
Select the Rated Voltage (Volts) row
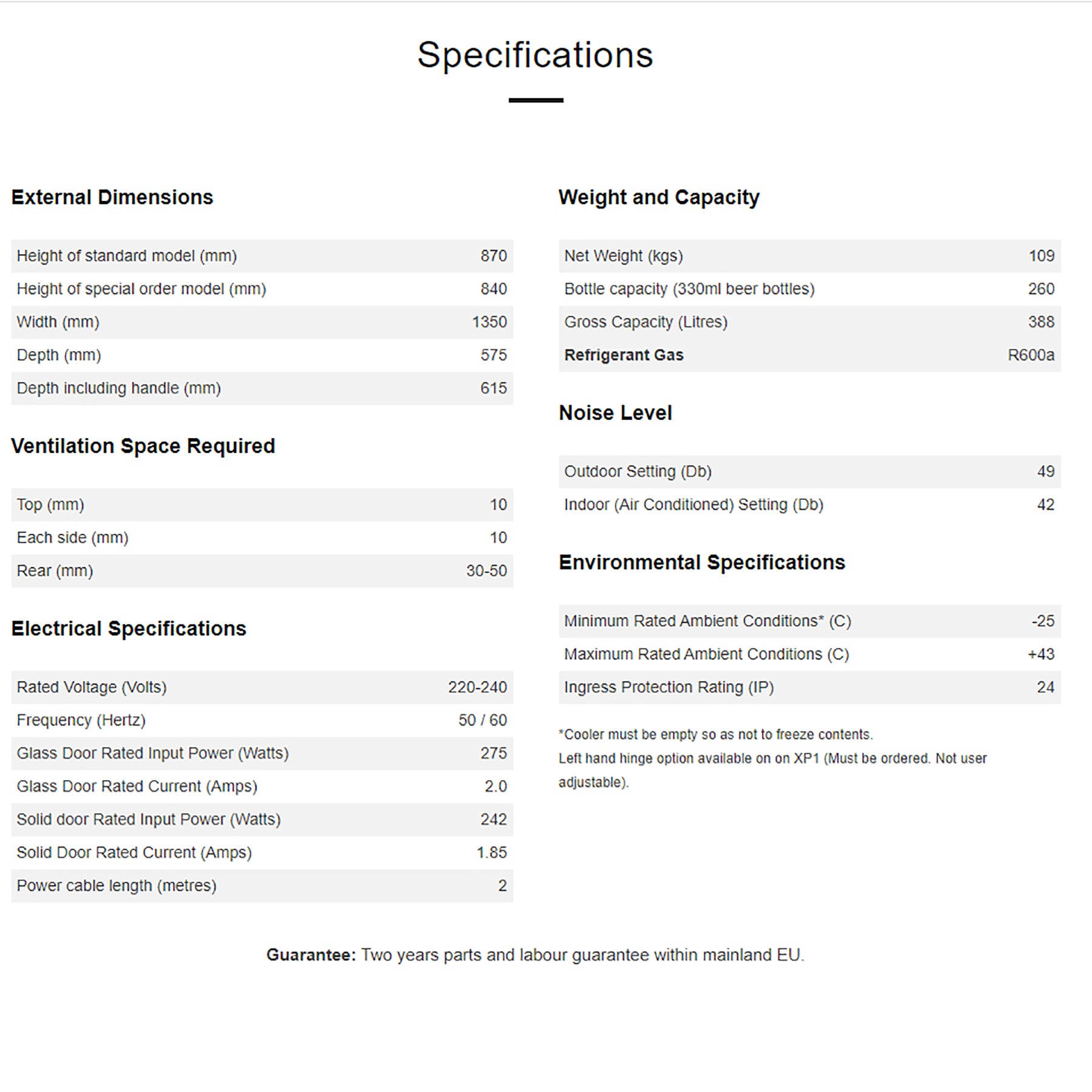(x=261, y=687)
